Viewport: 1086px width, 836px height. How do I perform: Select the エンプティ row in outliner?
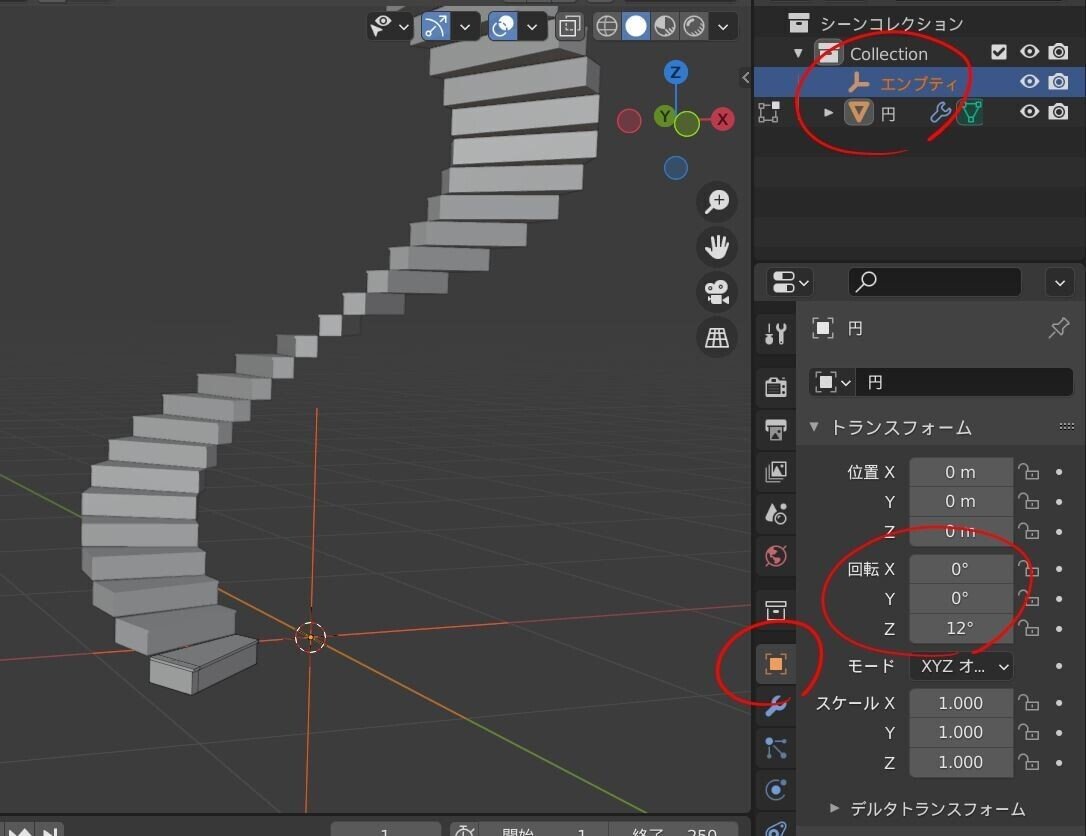click(919, 82)
